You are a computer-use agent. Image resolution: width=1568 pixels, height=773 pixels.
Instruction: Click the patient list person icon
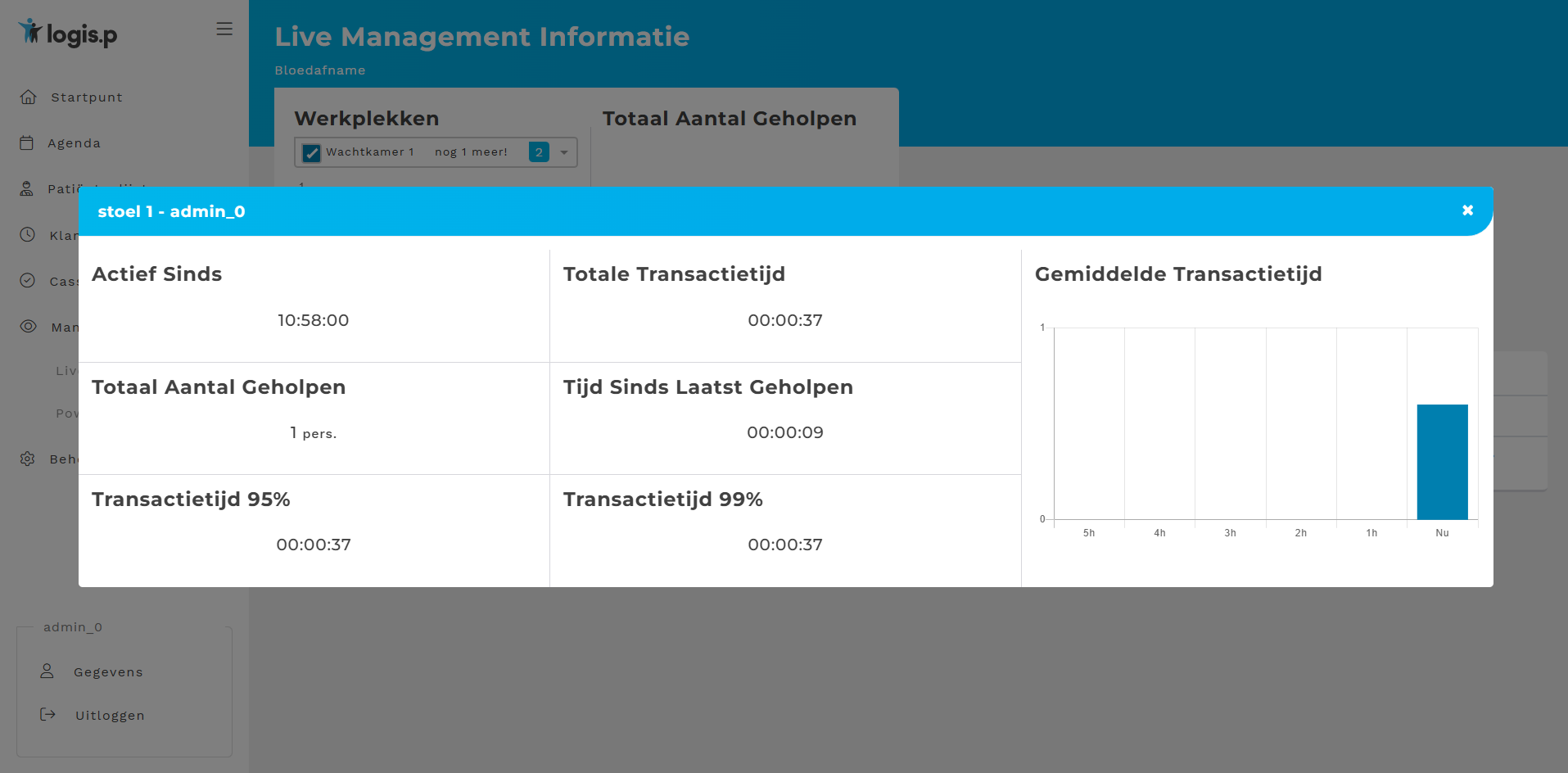click(x=27, y=189)
